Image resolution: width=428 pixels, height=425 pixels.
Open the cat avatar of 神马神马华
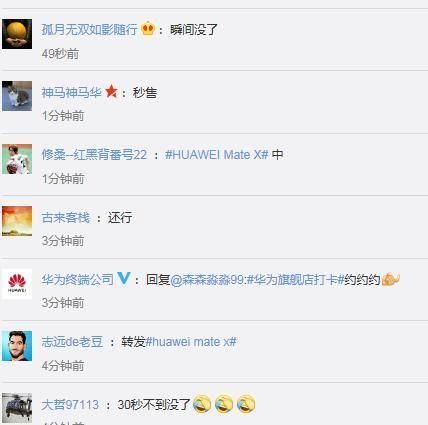click(x=17, y=96)
